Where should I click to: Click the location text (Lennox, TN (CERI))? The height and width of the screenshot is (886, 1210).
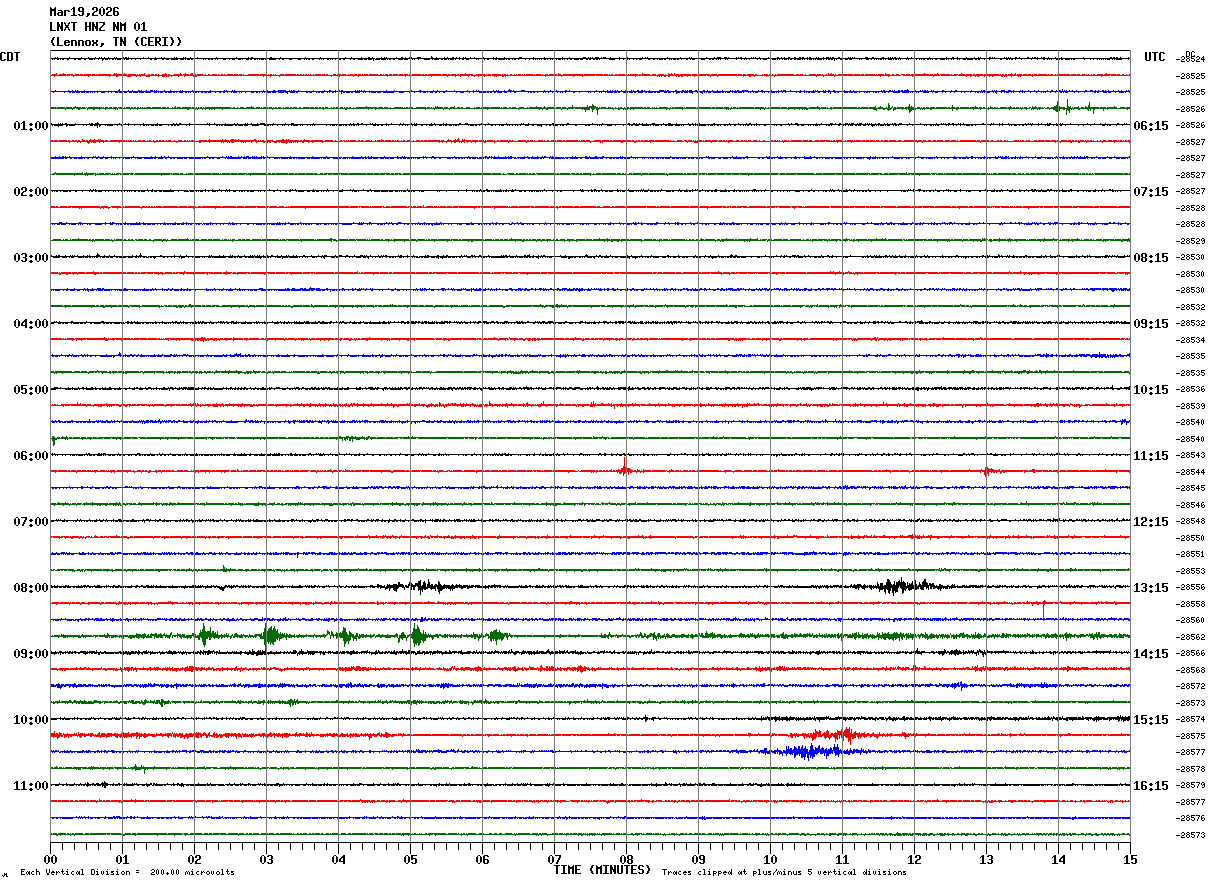[116, 42]
